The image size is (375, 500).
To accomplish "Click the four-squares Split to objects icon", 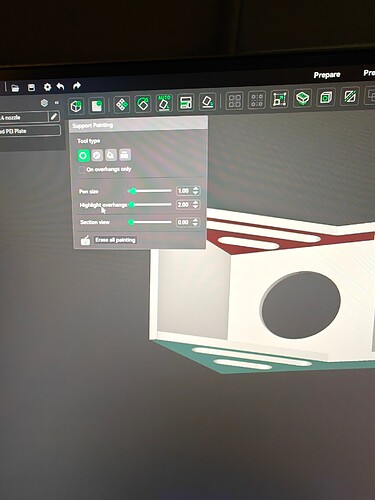I will tap(234, 100).
